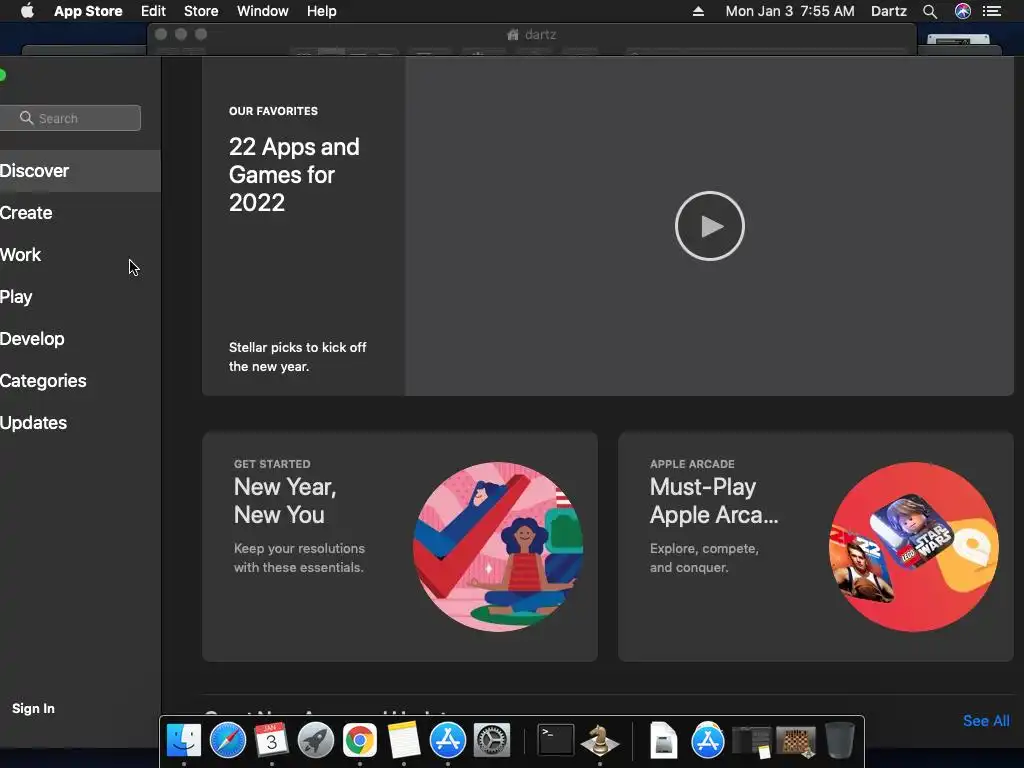The height and width of the screenshot is (768, 1024).
Task: Open Updates in the sidebar
Action: pos(80,423)
